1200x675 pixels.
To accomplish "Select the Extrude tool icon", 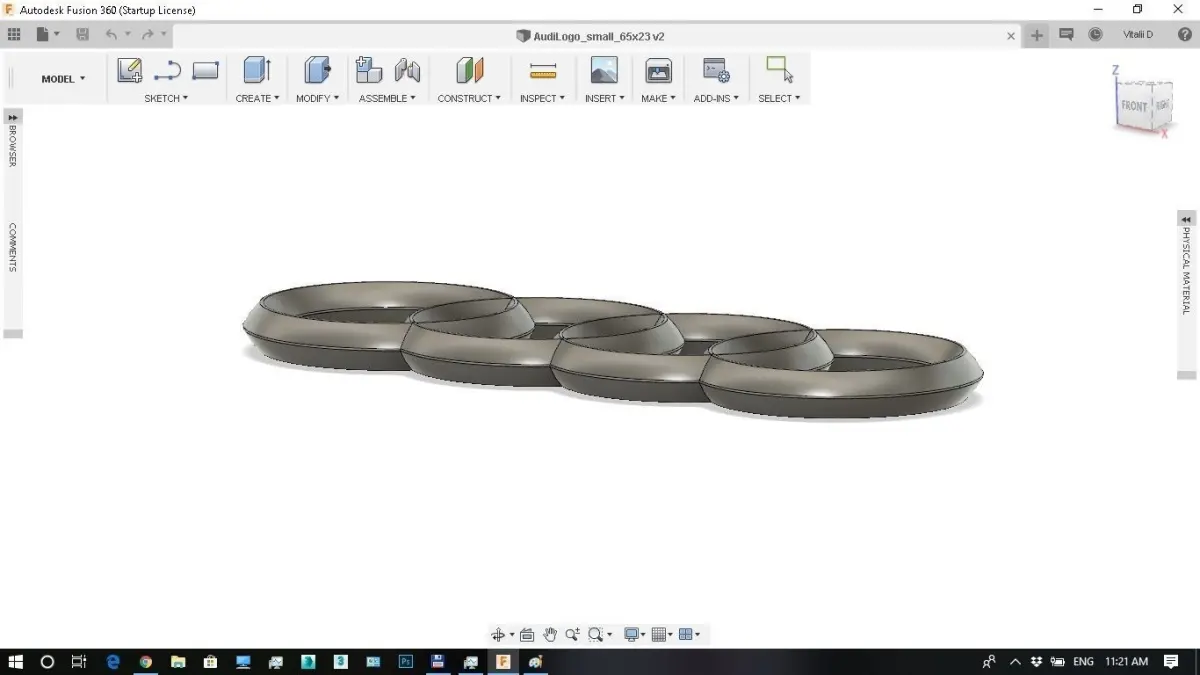I will [x=257, y=70].
